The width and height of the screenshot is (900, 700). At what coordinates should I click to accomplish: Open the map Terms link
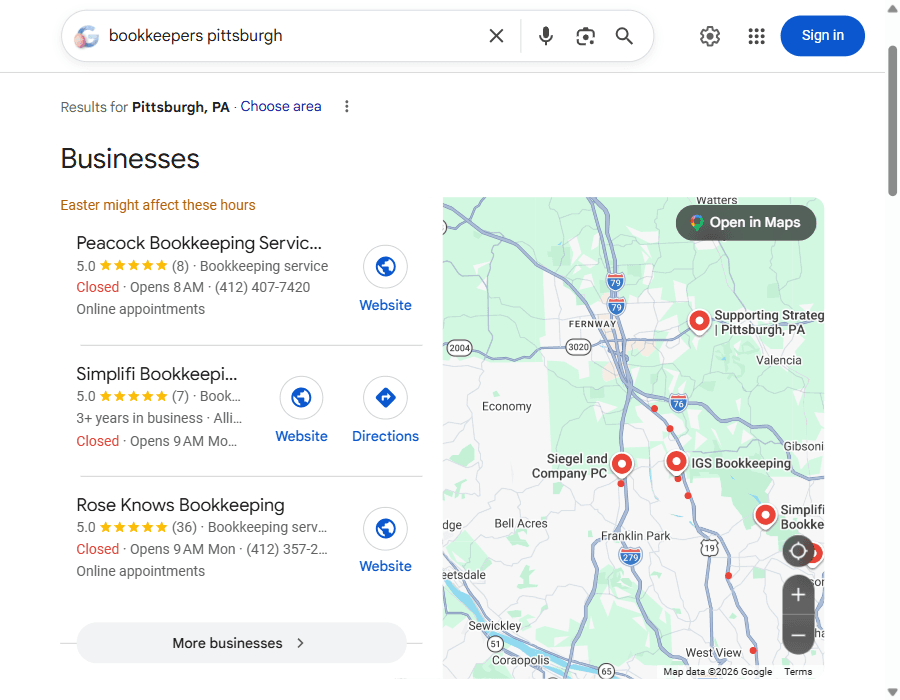point(798,671)
